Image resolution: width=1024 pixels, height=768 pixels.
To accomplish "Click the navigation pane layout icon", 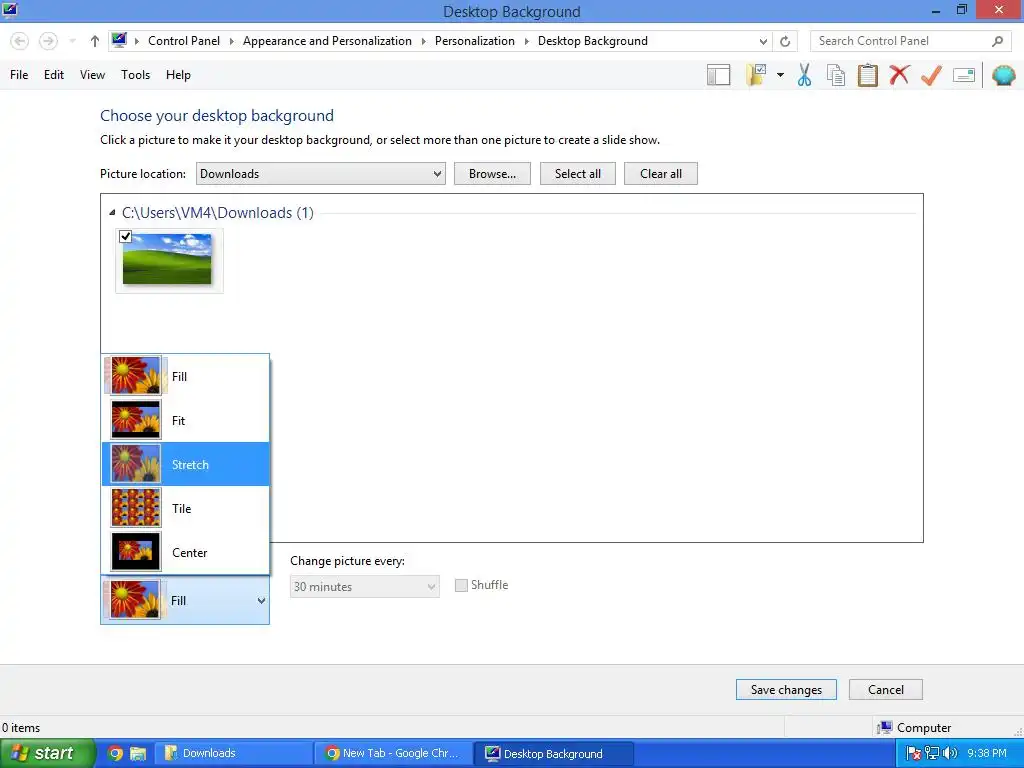I will [x=718, y=75].
